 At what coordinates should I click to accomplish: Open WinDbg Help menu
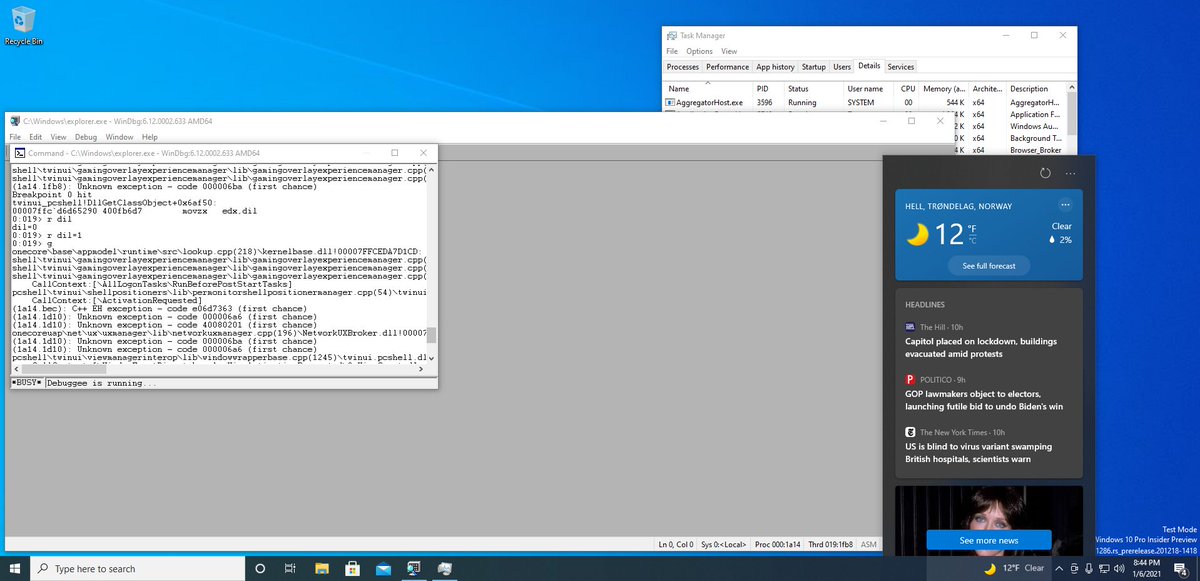tap(149, 137)
